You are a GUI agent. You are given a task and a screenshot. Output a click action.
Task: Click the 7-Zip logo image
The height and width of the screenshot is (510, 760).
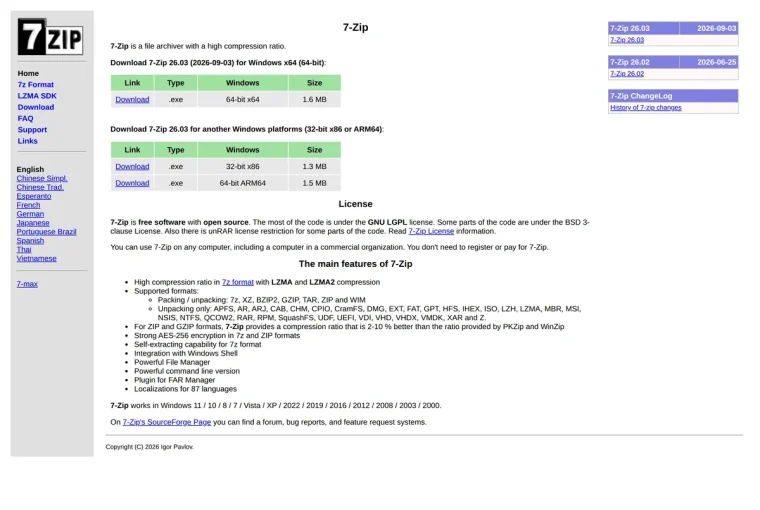click(x=50, y=37)
